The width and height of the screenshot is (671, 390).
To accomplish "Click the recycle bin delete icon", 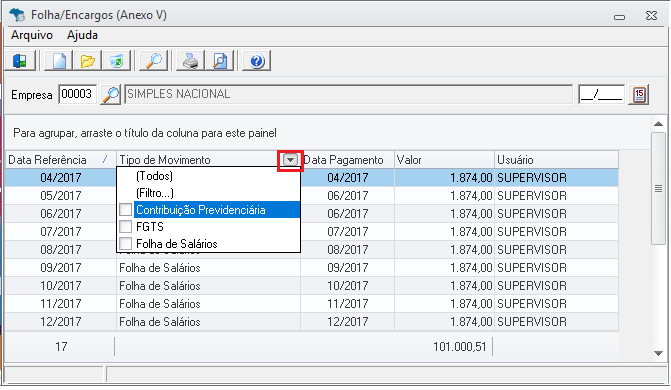I will pos(116,61).
